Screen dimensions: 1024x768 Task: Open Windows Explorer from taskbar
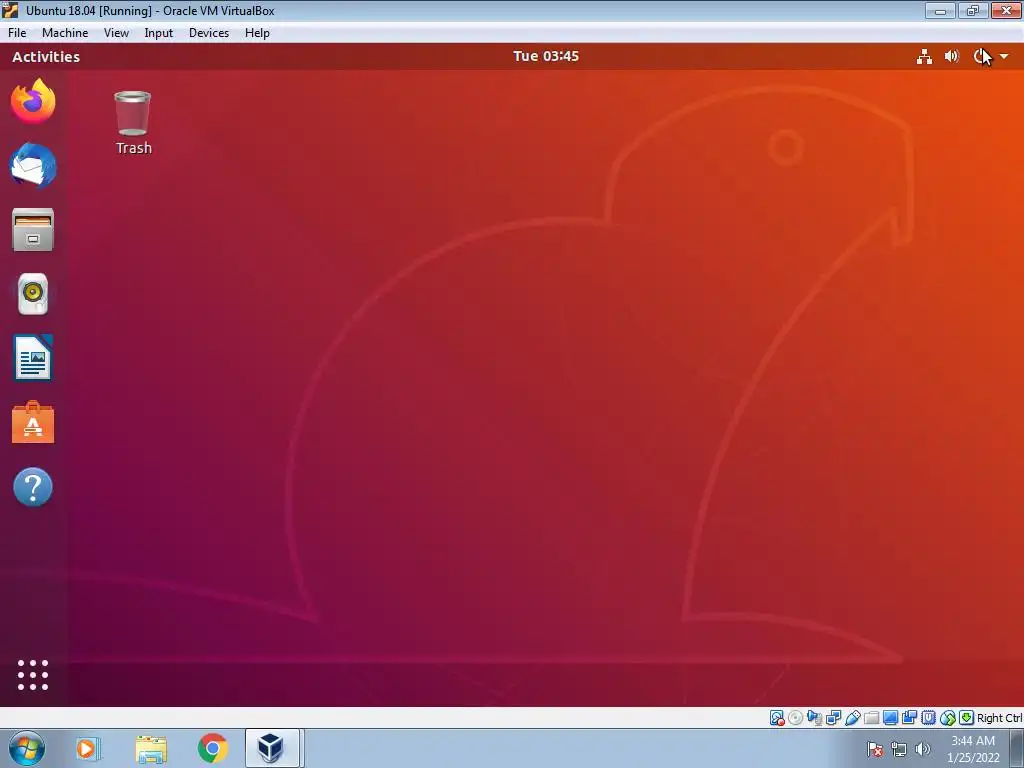(151, 748)
